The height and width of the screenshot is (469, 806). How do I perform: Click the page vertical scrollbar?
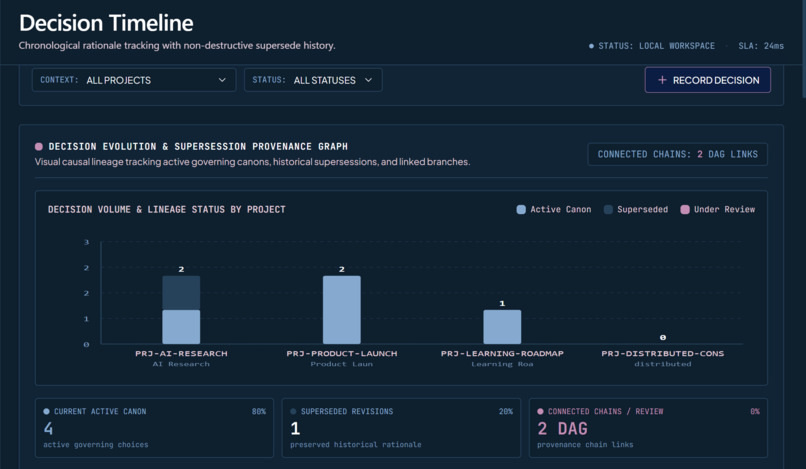(803, 48)
